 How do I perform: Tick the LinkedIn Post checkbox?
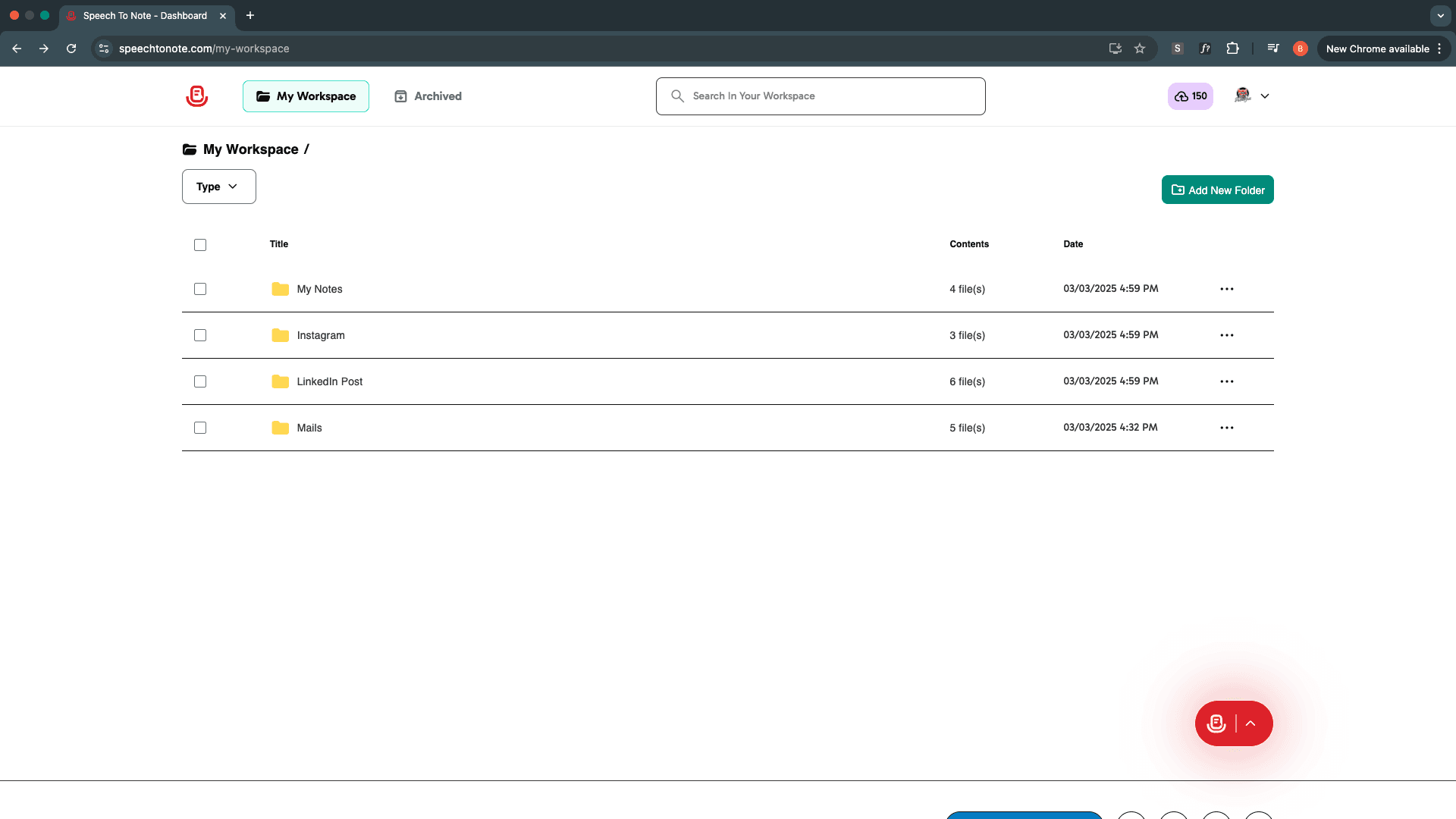200,381
